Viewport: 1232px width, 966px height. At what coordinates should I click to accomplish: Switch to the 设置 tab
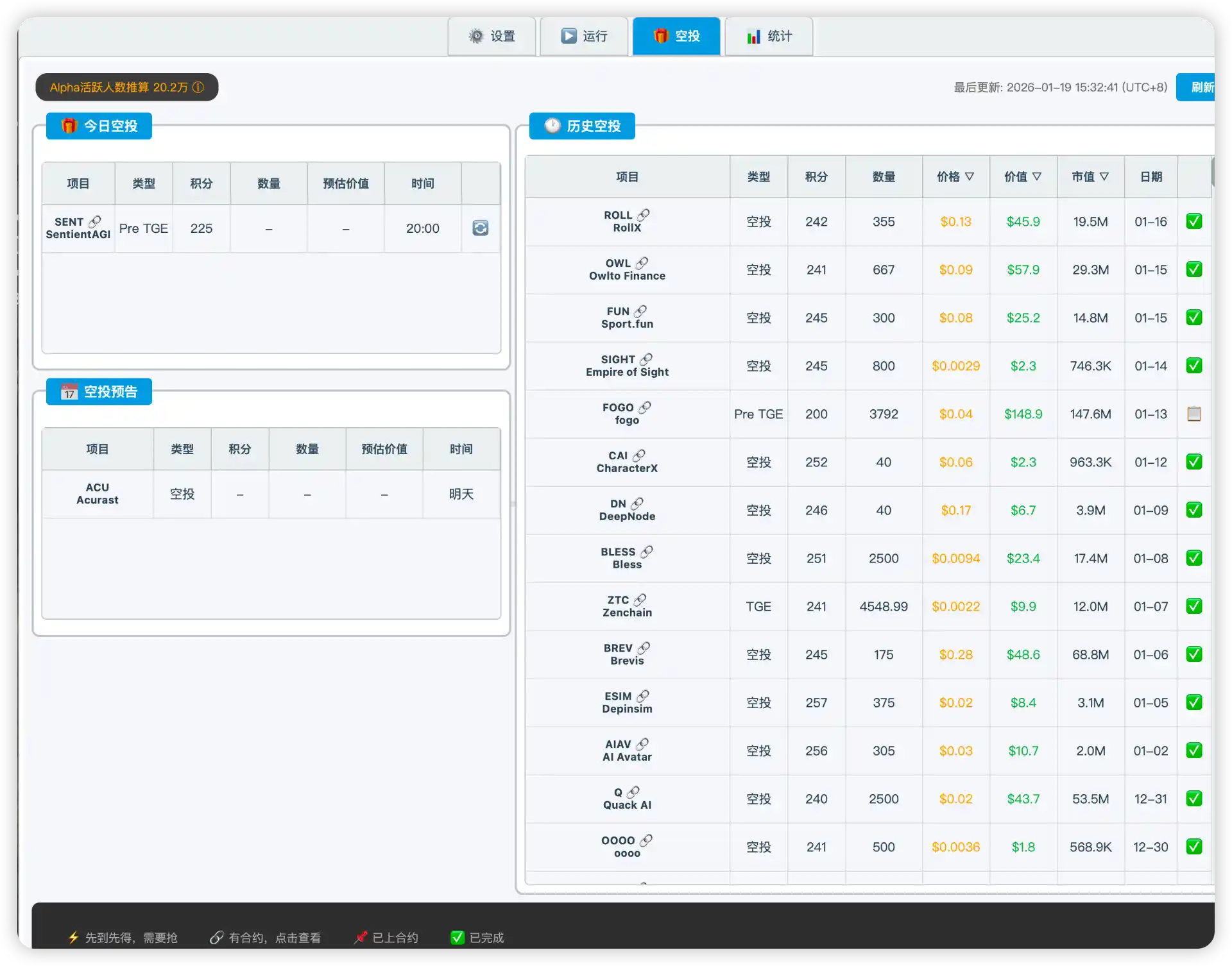click(x=492, y=36)
